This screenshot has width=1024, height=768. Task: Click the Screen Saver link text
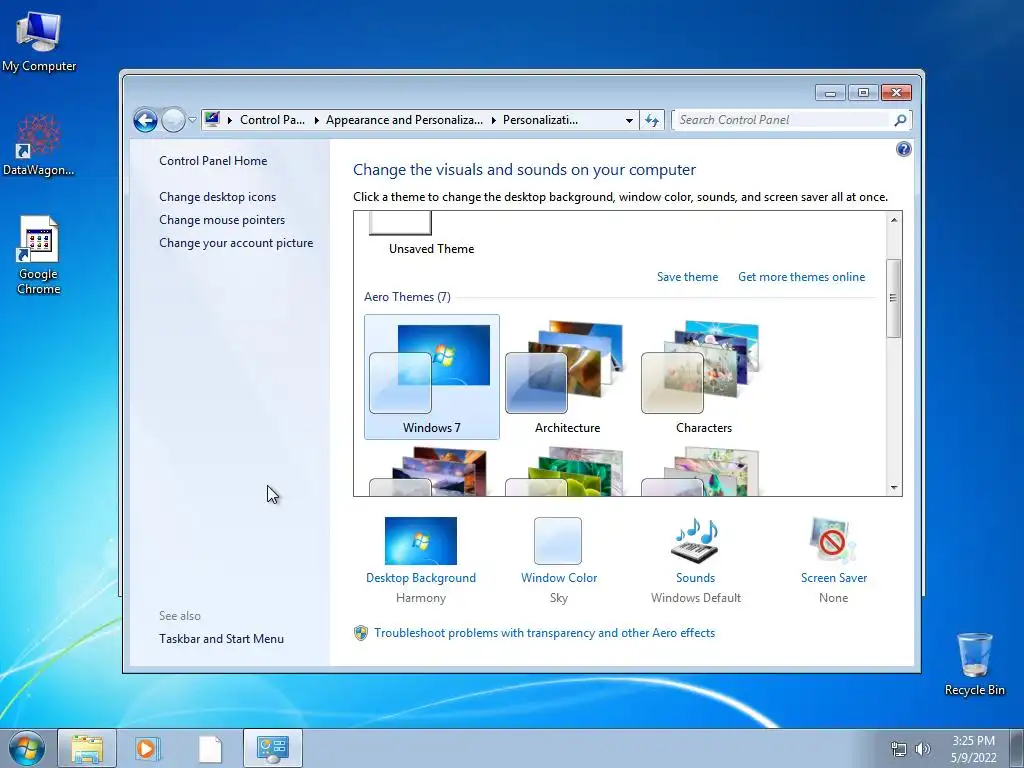pos(834,578)
